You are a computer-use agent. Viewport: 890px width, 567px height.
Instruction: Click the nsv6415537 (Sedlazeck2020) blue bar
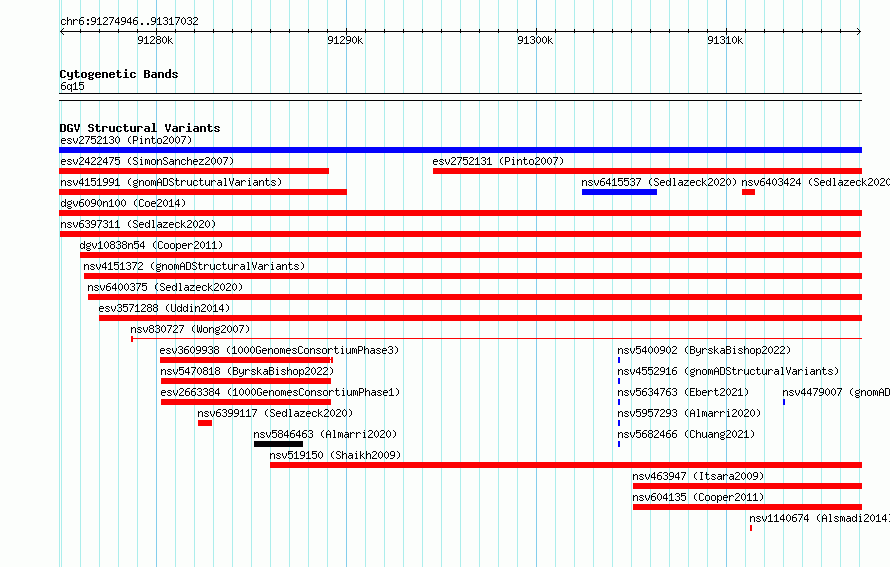(x=619, y=192)
